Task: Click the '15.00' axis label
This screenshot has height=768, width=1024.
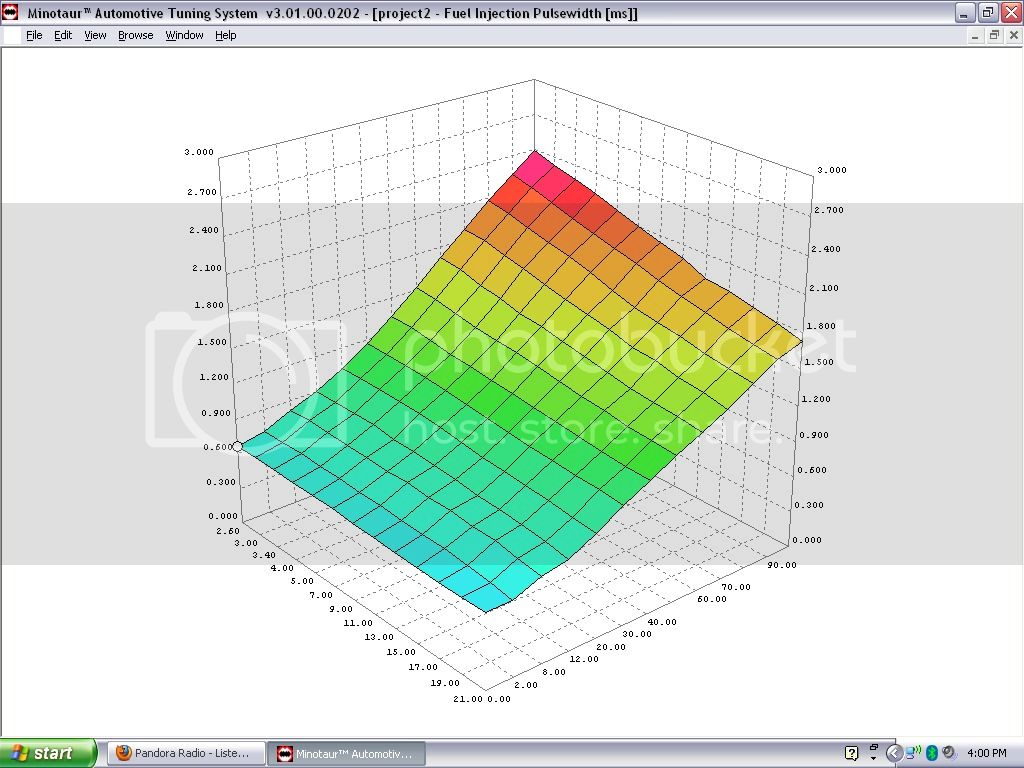Action: point(401,652)
